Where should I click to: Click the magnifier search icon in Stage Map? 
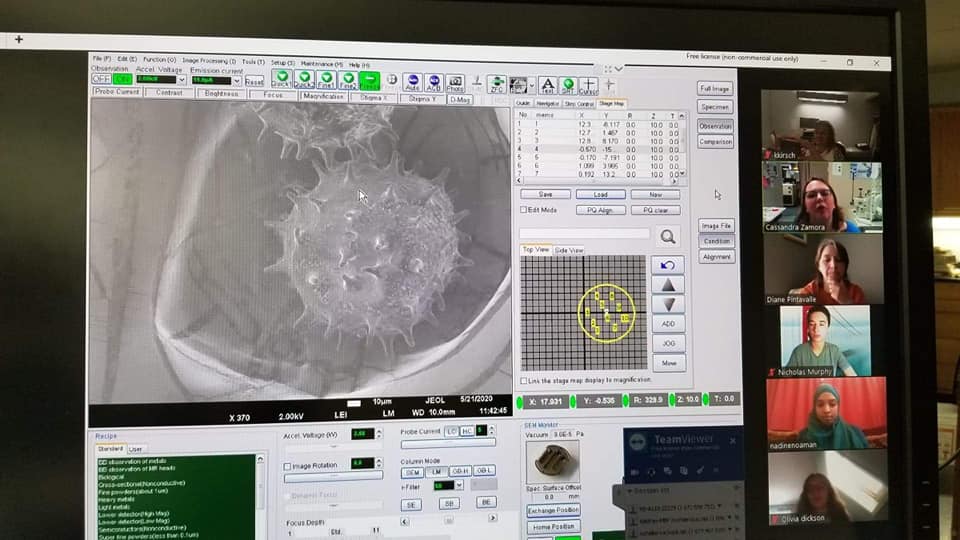click(x=668, y=236)
